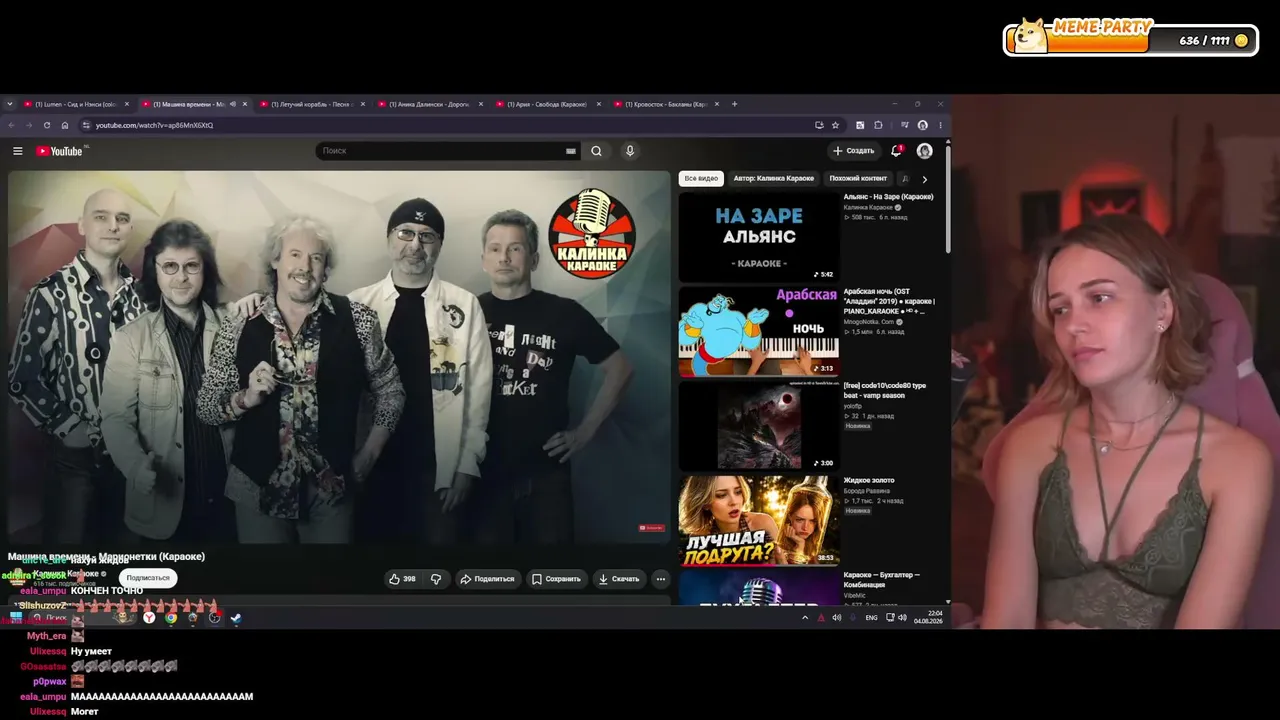1280x720 pixels.
Task: Show hidden tray icons chevron
Action: 805,618
